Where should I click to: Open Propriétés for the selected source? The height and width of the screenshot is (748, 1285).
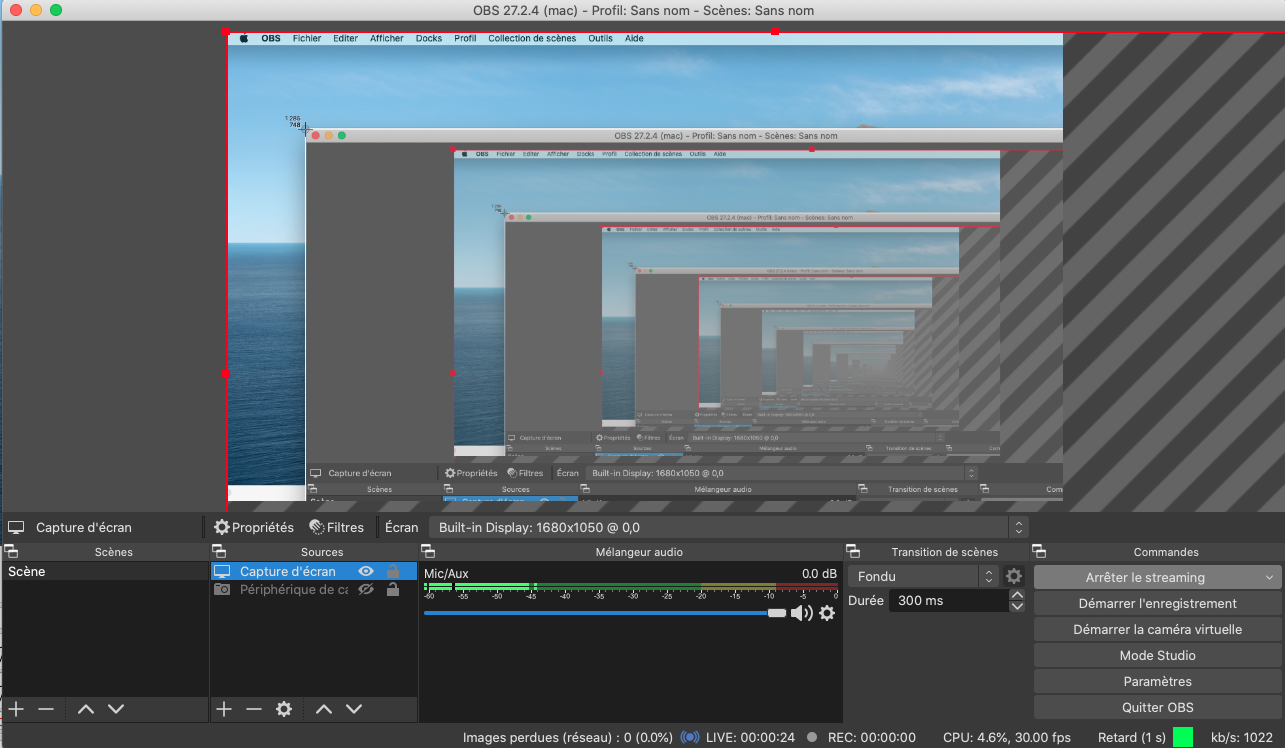(254, 527)
